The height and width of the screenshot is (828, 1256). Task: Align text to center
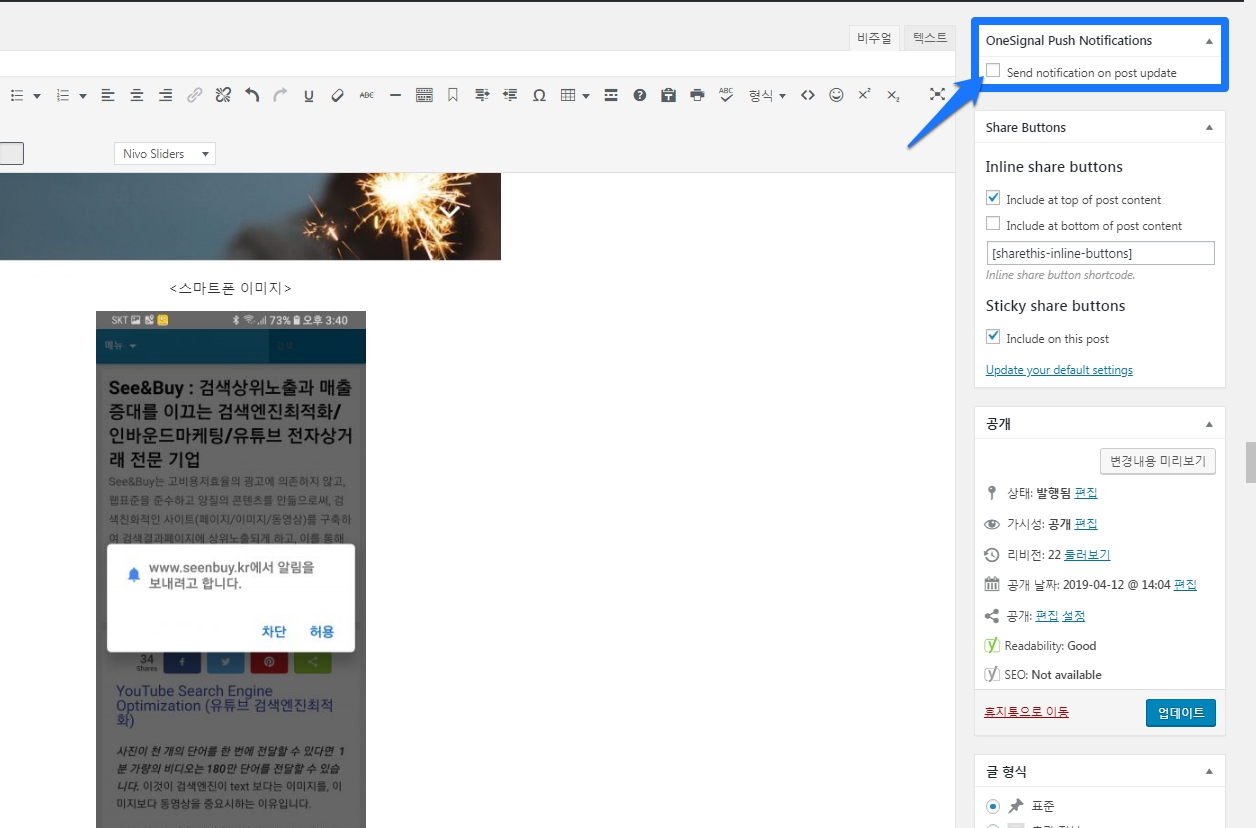[x=137, y=95]
